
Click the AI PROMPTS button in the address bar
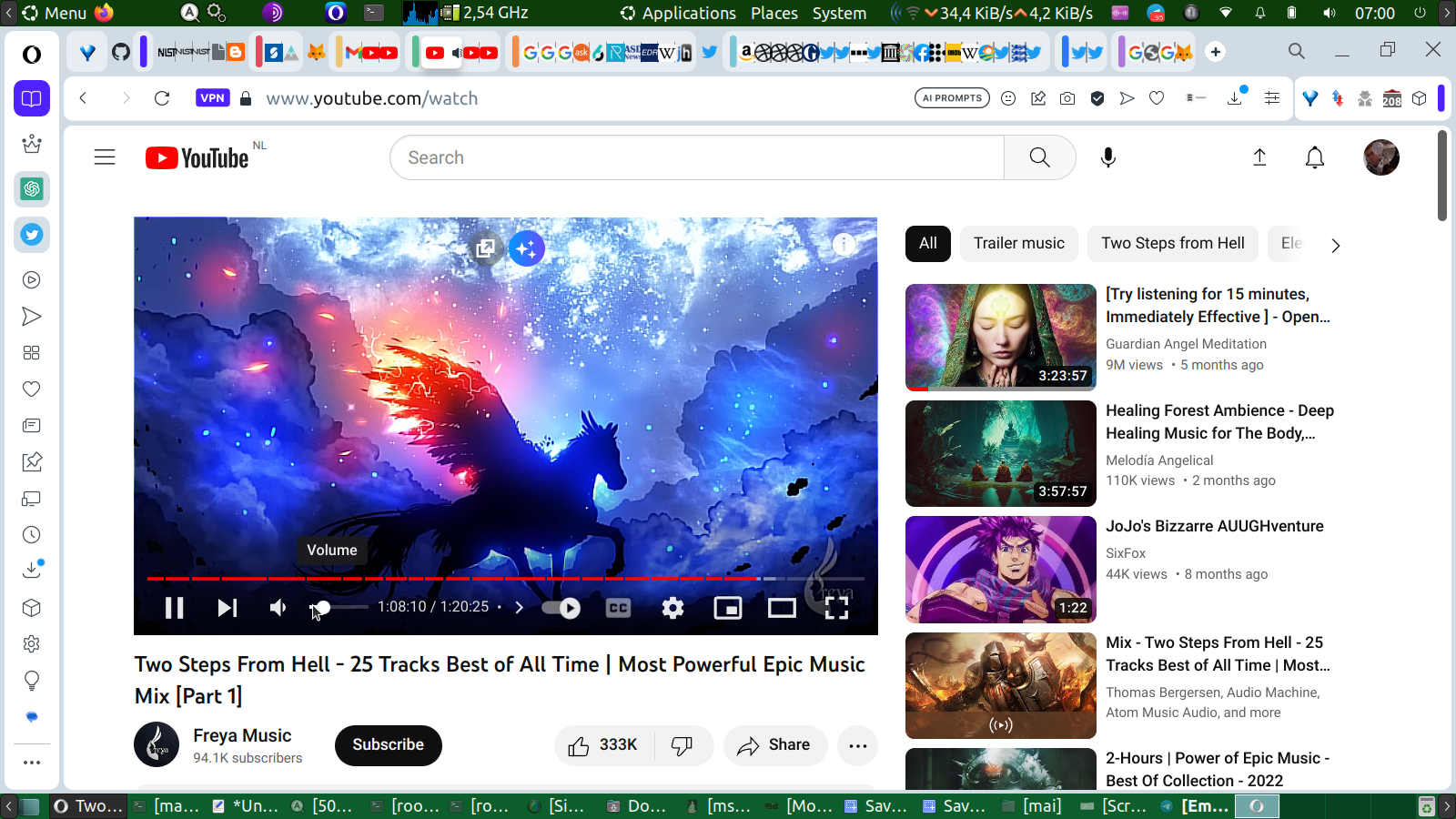click(x=952, y=98)
